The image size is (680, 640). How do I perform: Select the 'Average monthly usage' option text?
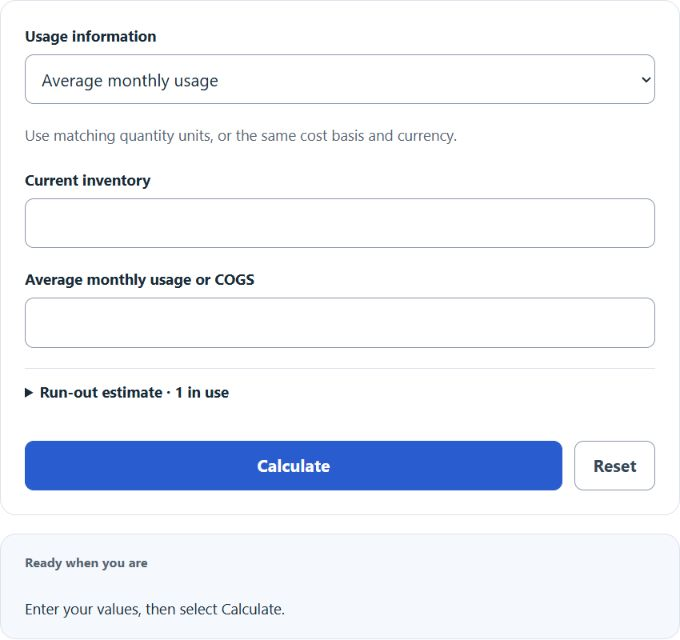point(130,81)
